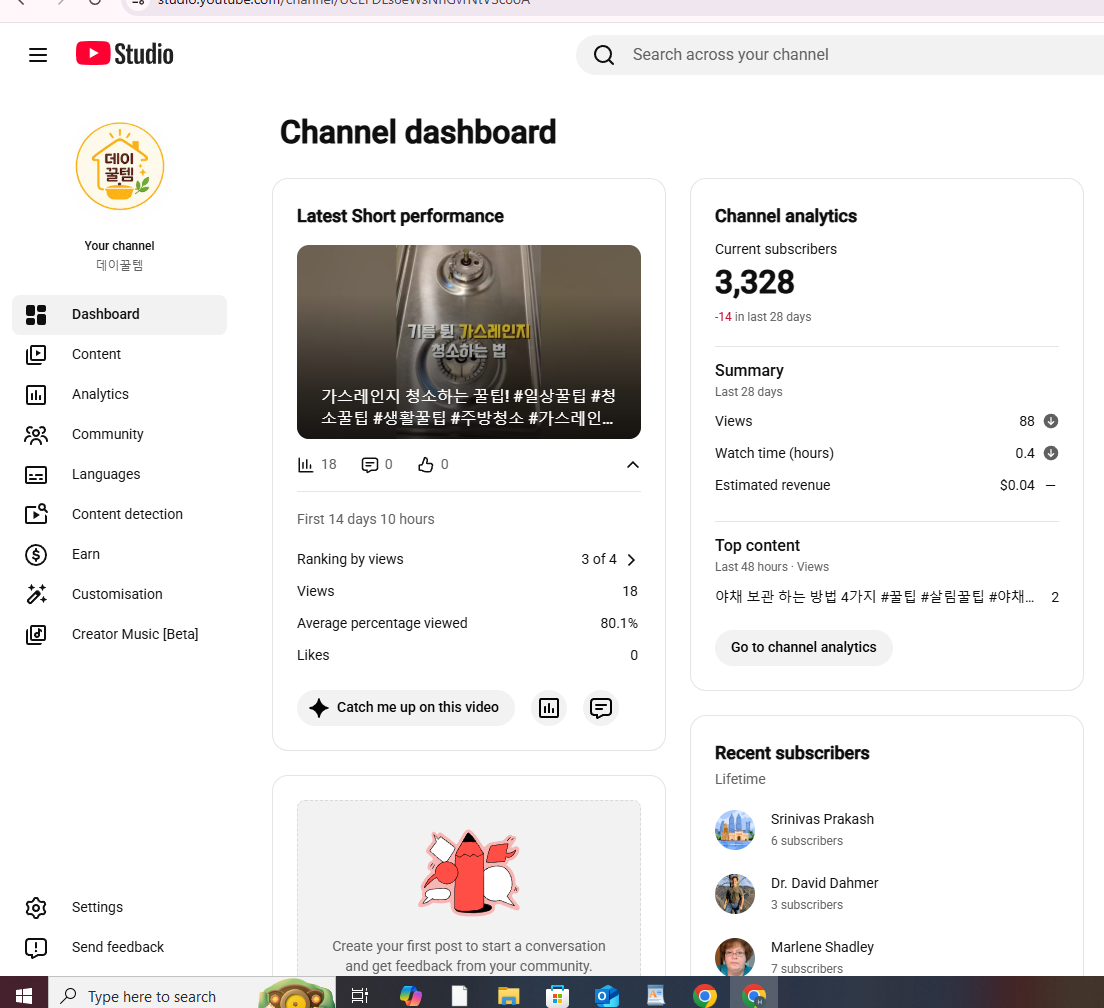Click the Send feedback exclamation icon
Image resolution: width=1104 pixels, height=1008 pixels.
tap(36, 948)
